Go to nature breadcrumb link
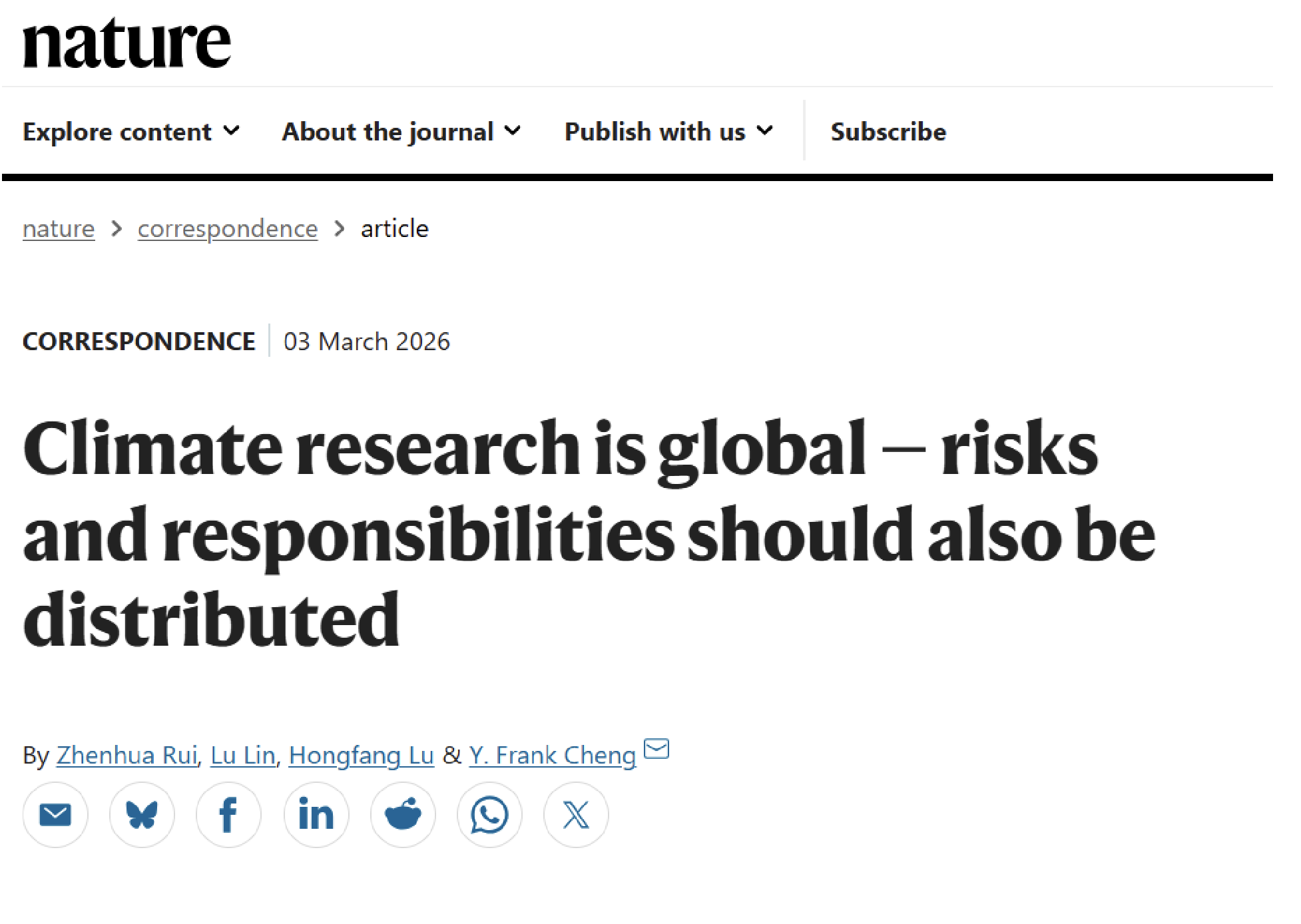This screenshot has height=924, width=1301. (59, 229)
